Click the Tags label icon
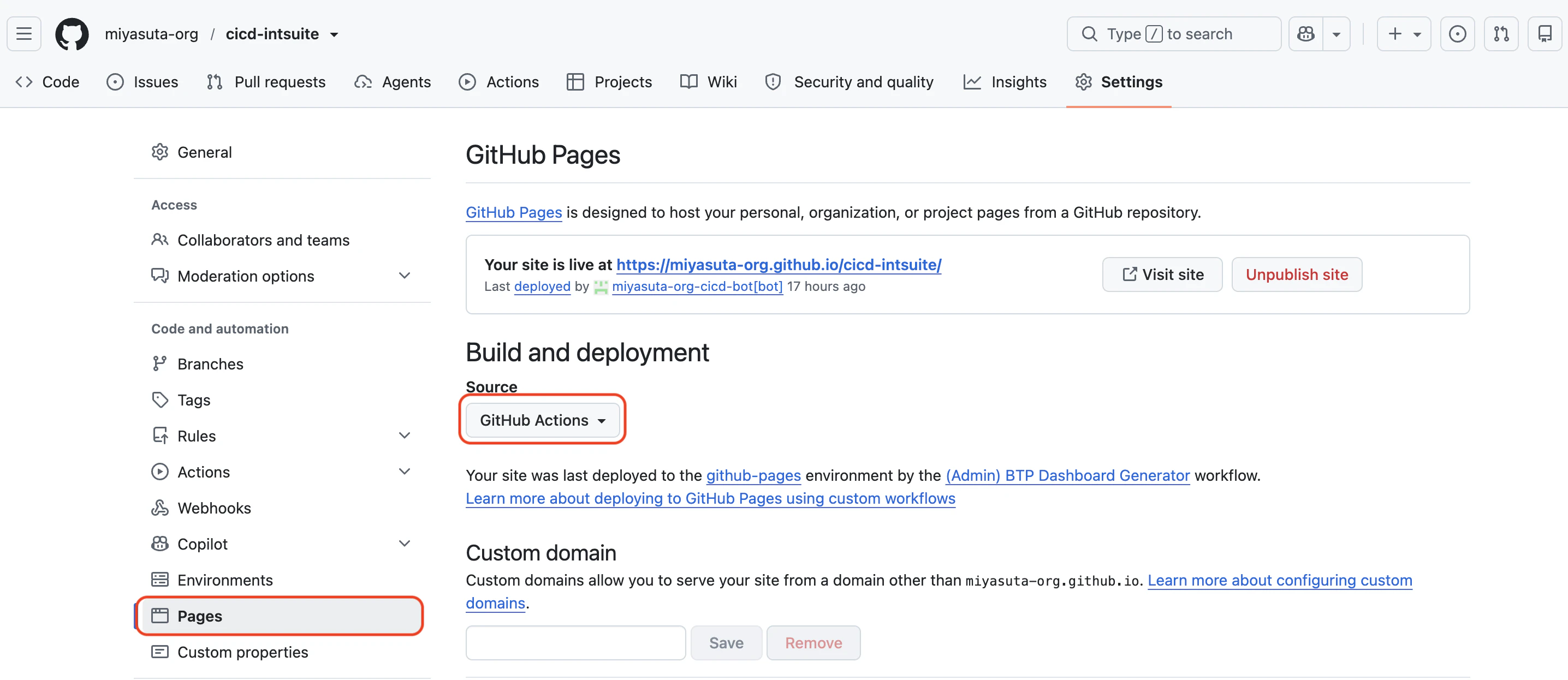The height and width of the screenshot is (680, 1568). (x=160, y=399)
